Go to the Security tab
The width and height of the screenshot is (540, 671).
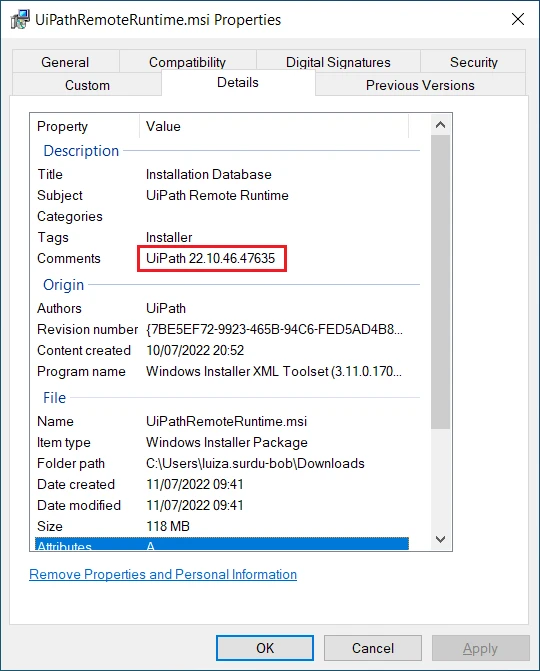pyautogui.click(x=473, y=62)
